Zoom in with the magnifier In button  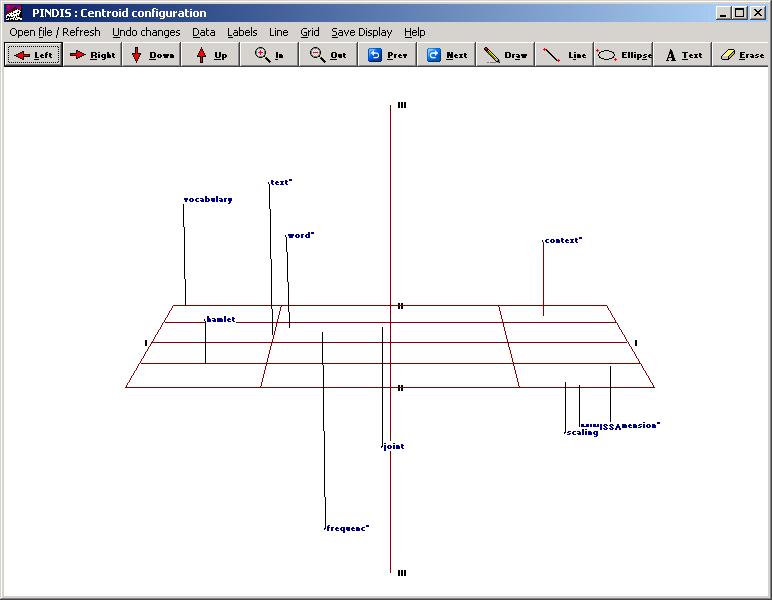(269, 55)
